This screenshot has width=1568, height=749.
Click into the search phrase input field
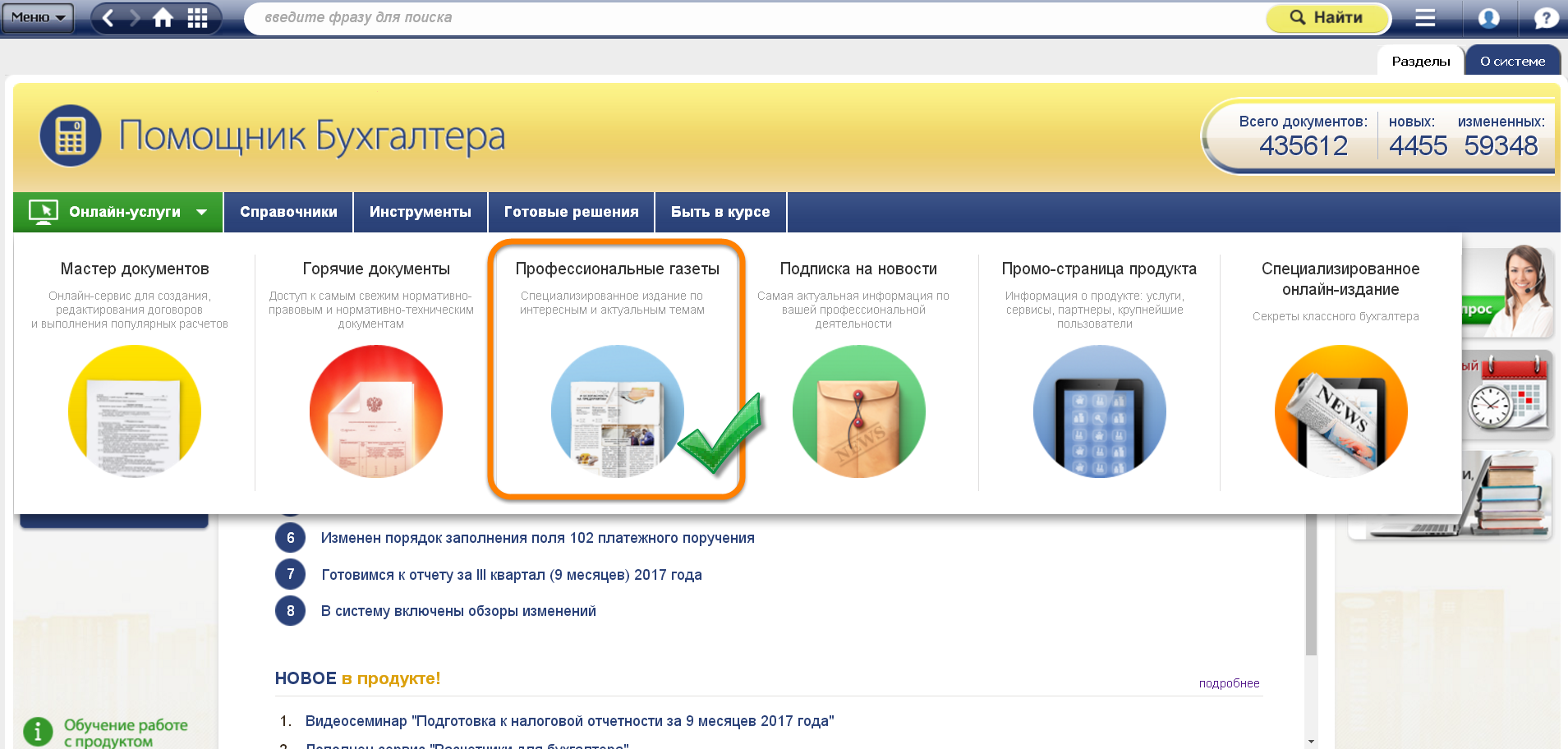click(739, 18)
